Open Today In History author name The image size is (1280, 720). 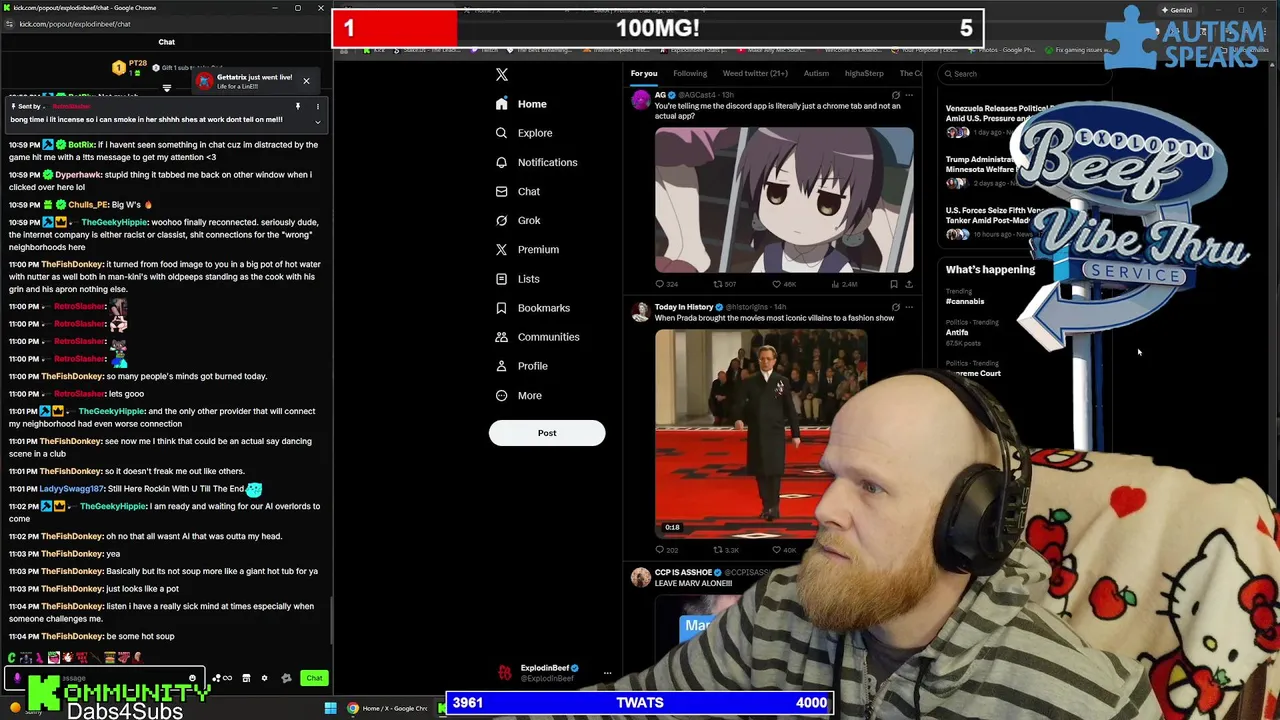click(x=684, y=307)
